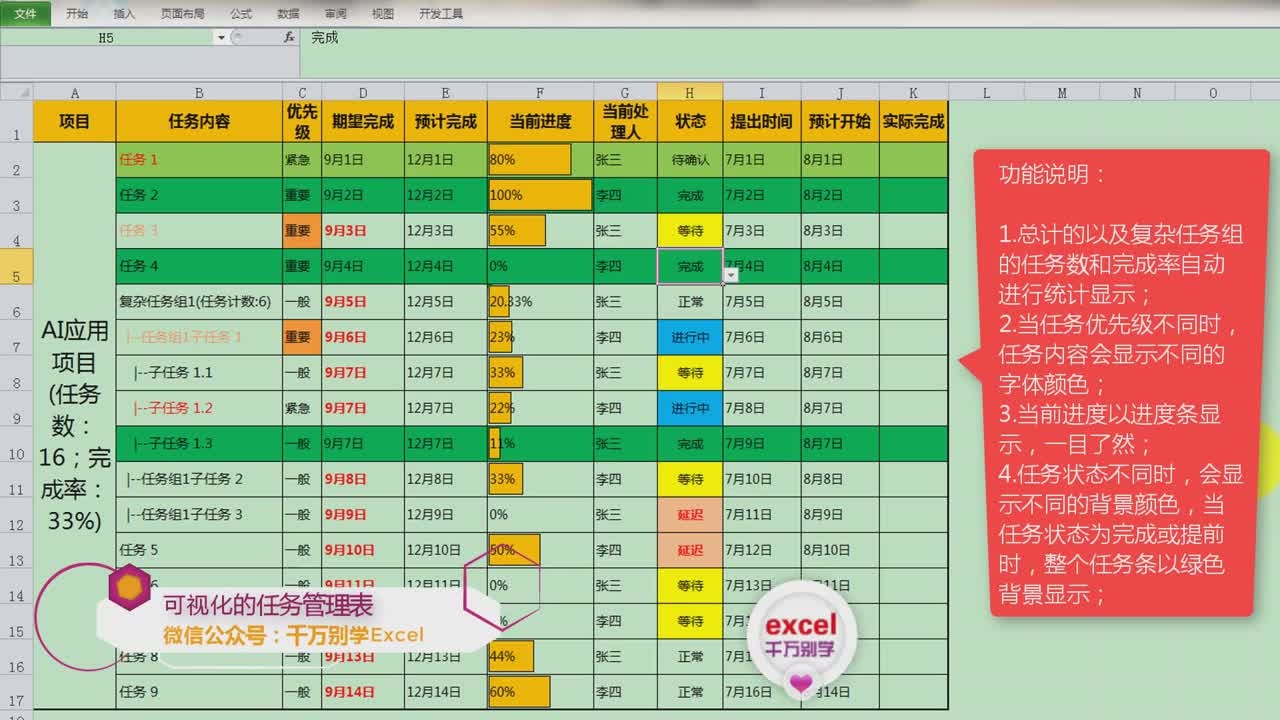This screenshot has width=1280, height=720.
Task: Open the 文件 (File) tab
Action: coord(25,14)
